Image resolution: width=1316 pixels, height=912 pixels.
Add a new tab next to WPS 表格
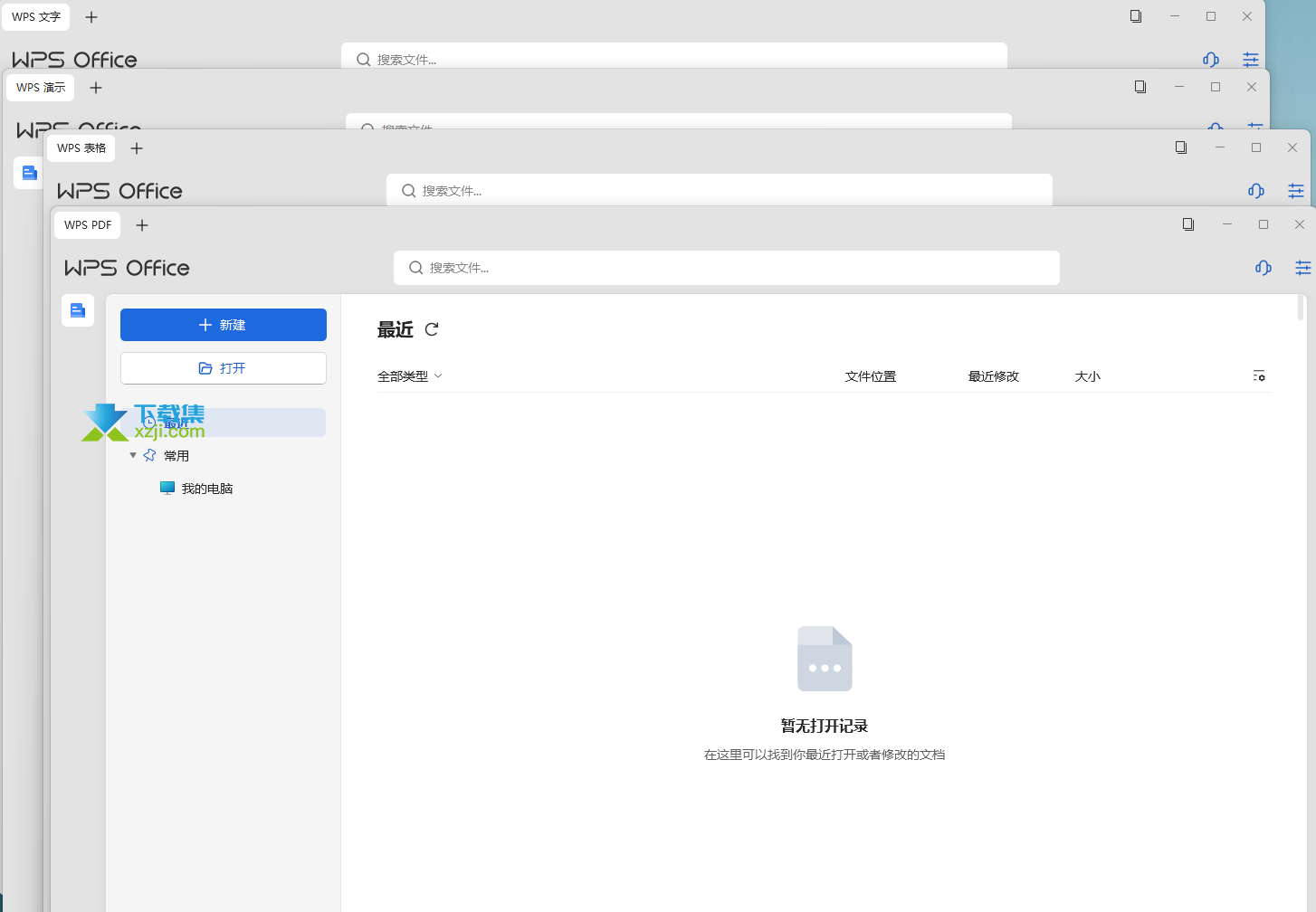[137, 148]
